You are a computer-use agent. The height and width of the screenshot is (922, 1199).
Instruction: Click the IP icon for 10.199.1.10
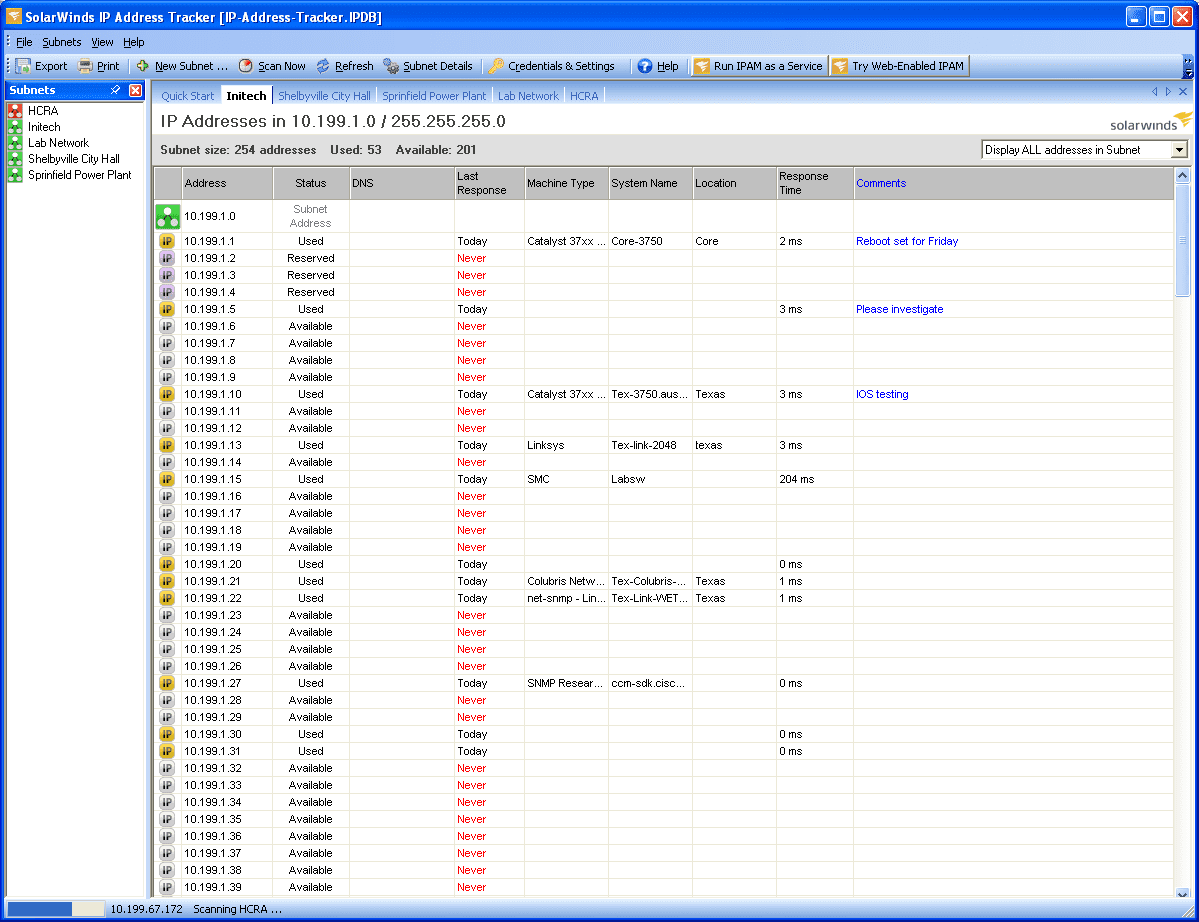[x=167, y=394]
